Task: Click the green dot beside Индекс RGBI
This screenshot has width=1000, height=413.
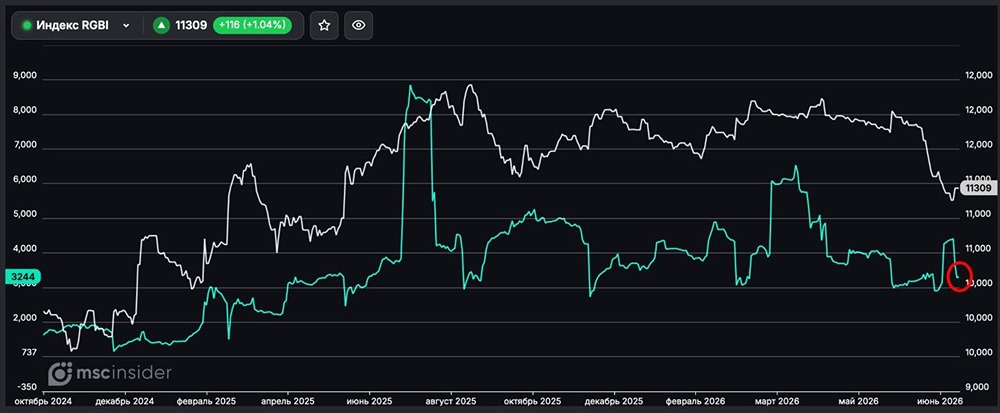Action: pos(27,25)
